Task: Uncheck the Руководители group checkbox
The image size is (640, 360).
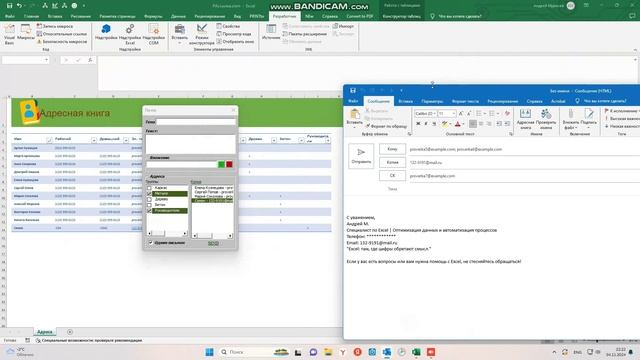Action: coord(149,211)
